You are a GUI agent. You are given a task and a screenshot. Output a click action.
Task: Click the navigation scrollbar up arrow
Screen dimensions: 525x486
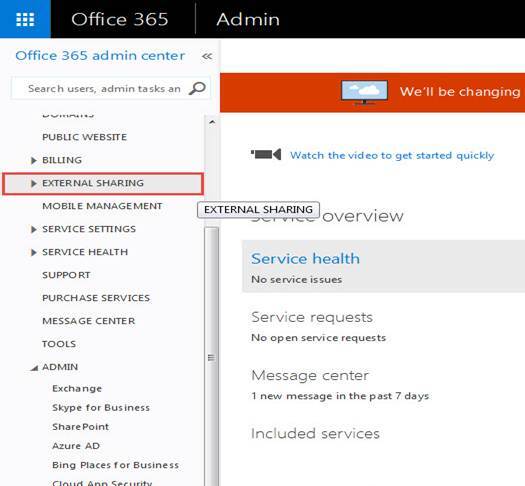tap(212, 122)
